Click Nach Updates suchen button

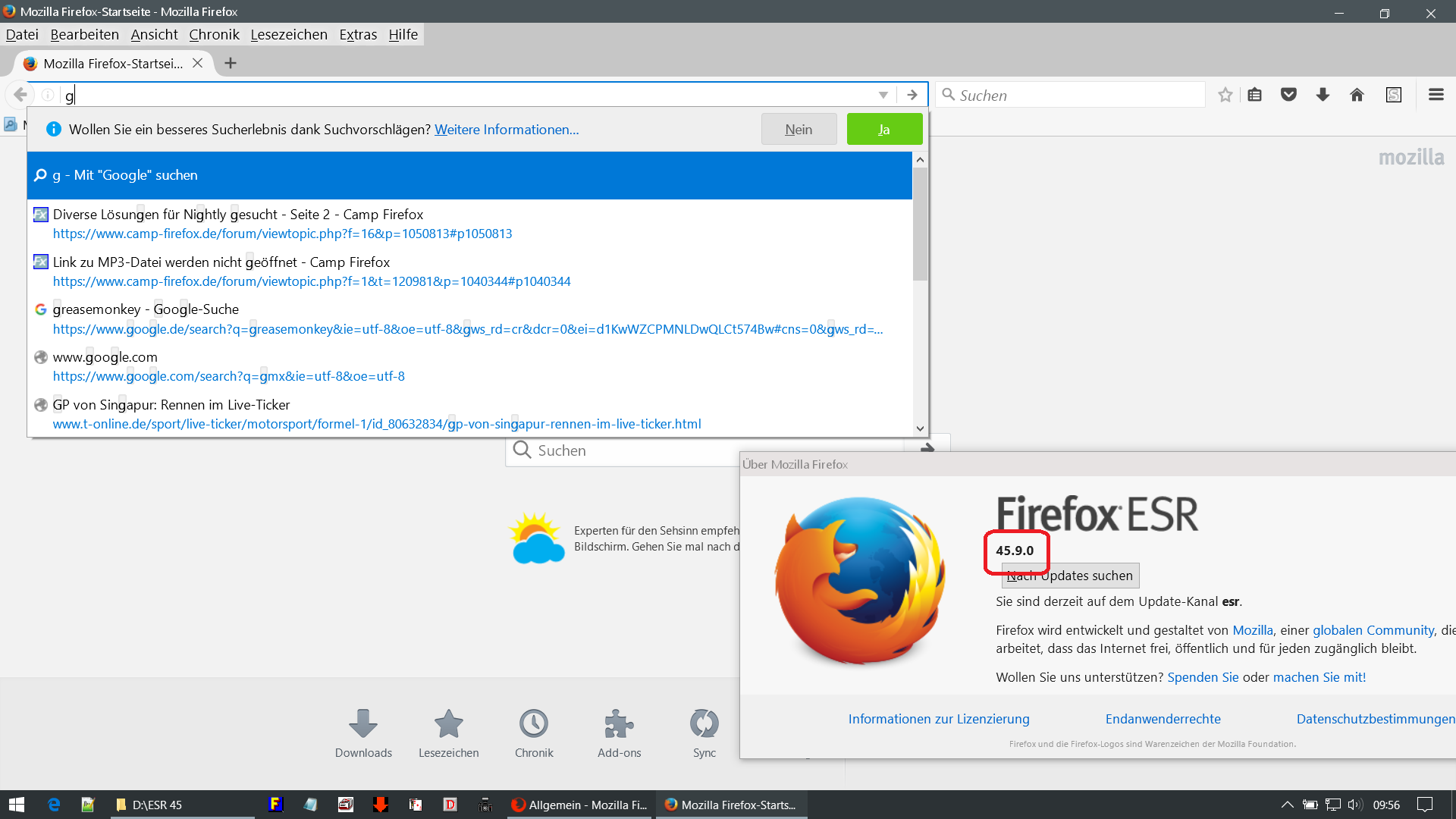1070,576
